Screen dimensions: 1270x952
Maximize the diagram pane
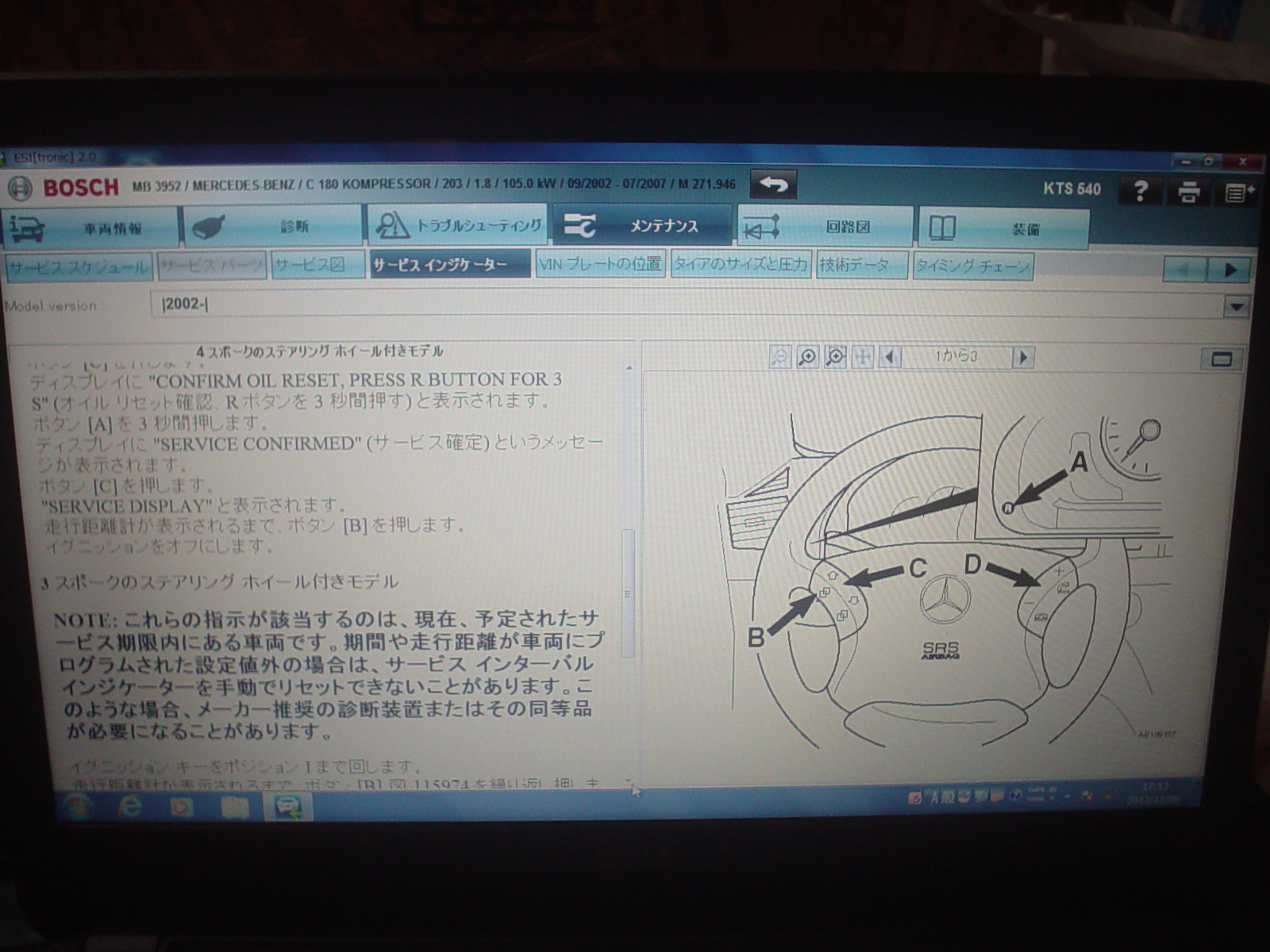tap(1222, 359)
